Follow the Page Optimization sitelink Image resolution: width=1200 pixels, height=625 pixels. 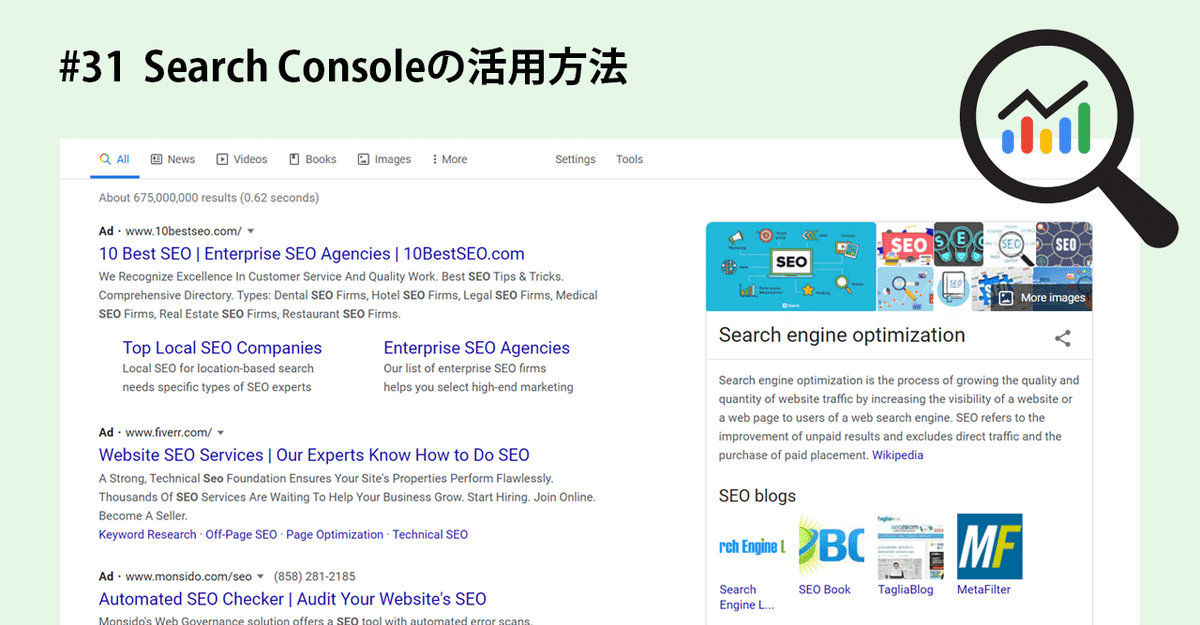point(334,535)
